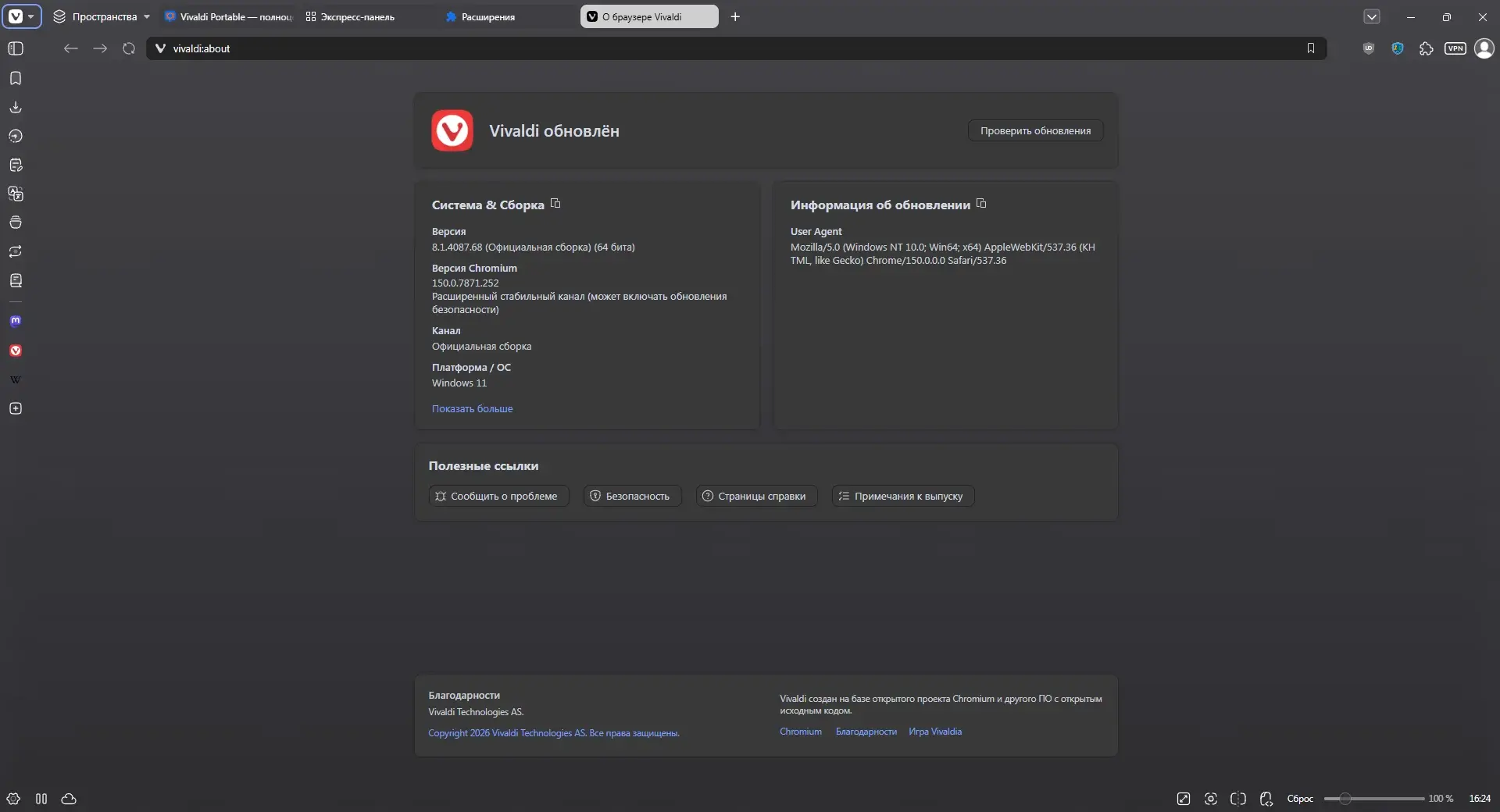Switch to the Vivaldi Portable tab
The height and width of the screenshot is (812, 1500).
pyautogui.click(x=228, y=16)
